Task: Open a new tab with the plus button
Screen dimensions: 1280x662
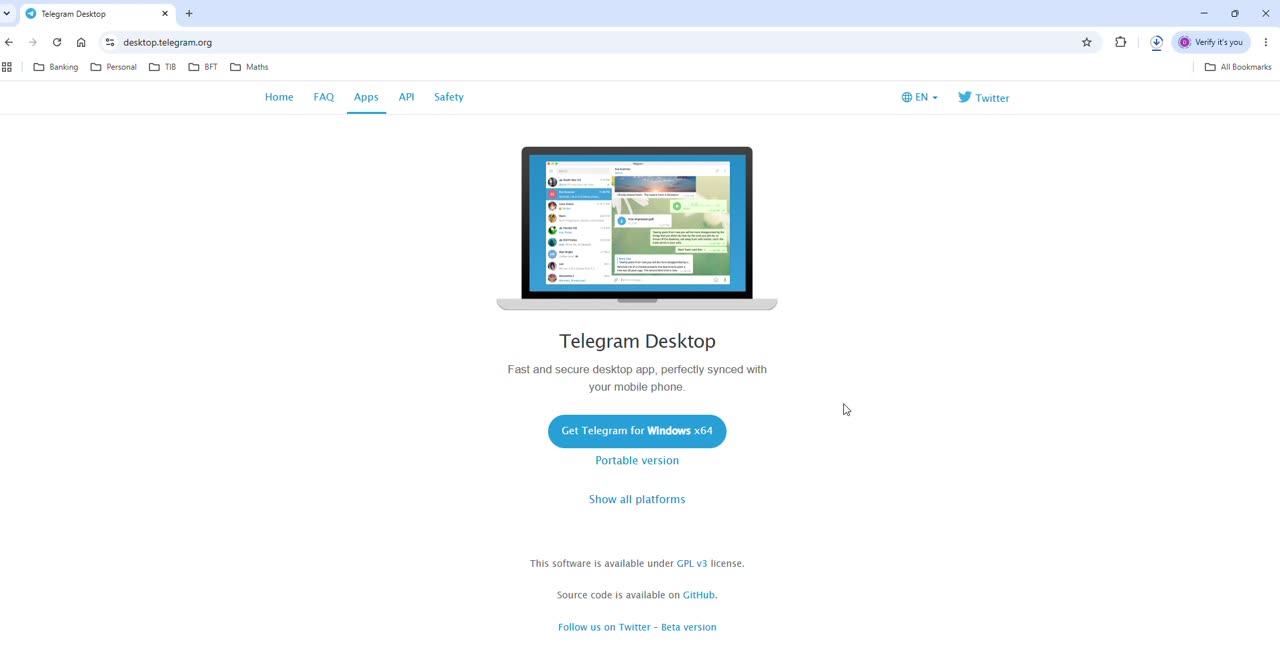Action: click(189, 14)
